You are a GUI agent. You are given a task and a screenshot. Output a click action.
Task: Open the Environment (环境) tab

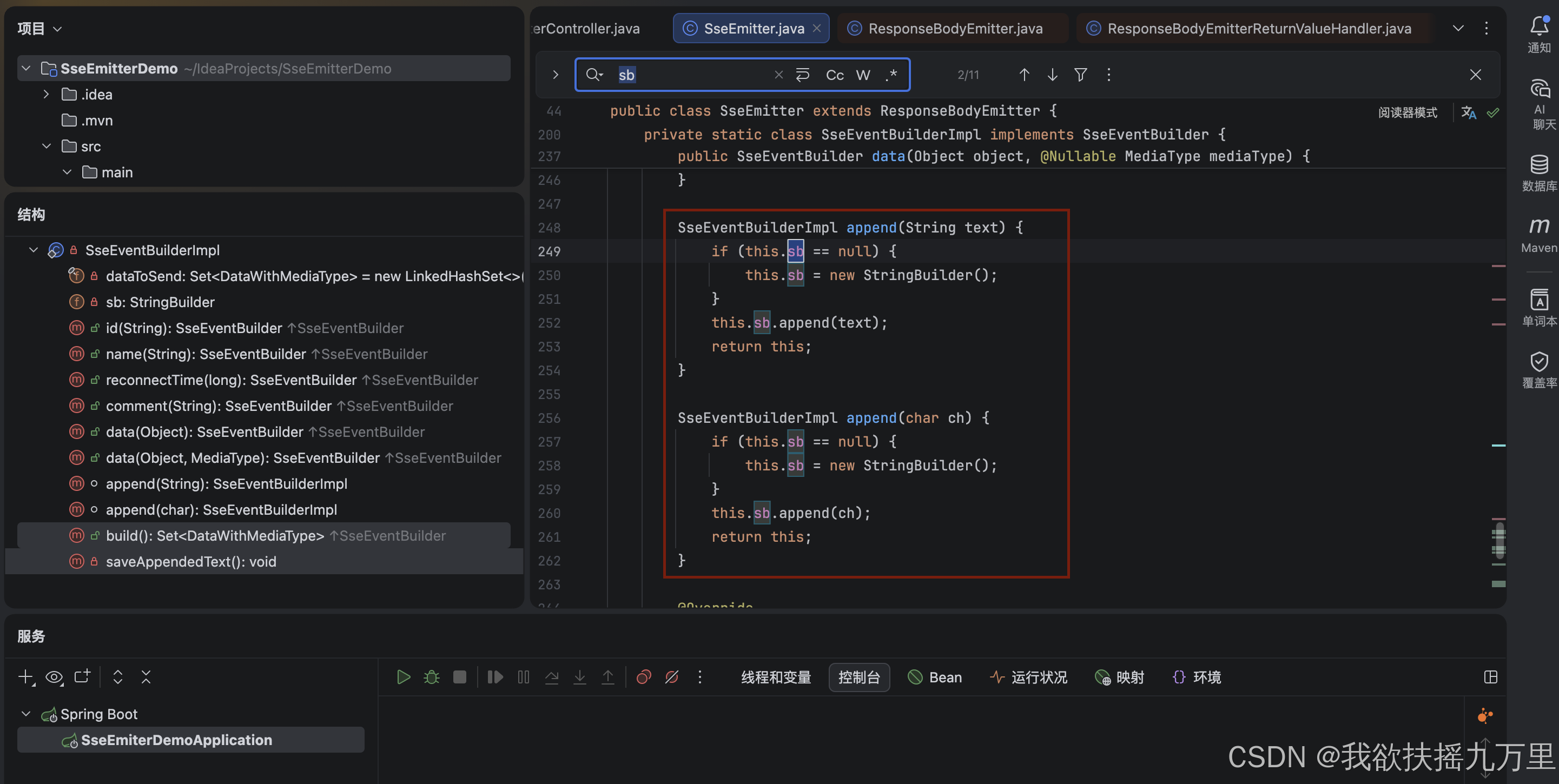pyautogui.click(x=1197, y=677)
